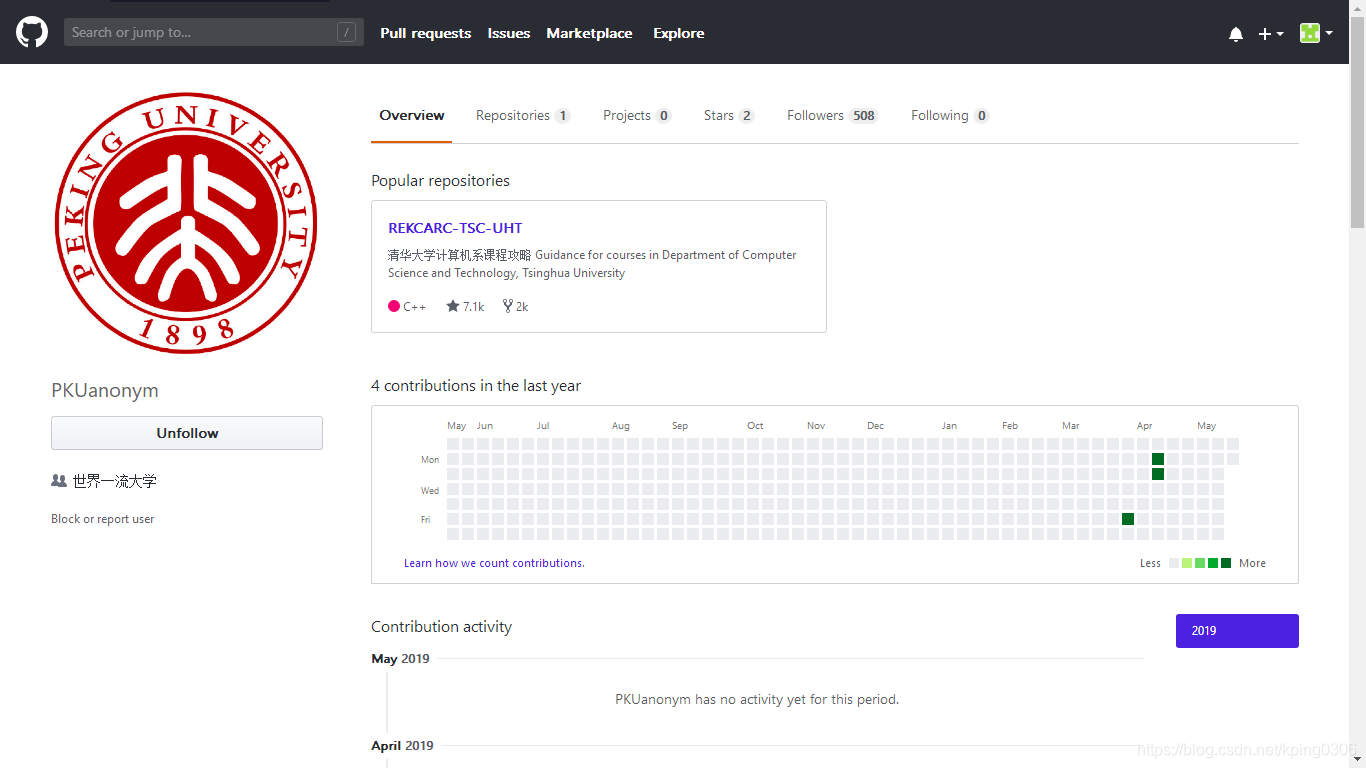
Task: Click the darkest green legend swatch
Action: pyautogui.click(x=1226, y=563)
